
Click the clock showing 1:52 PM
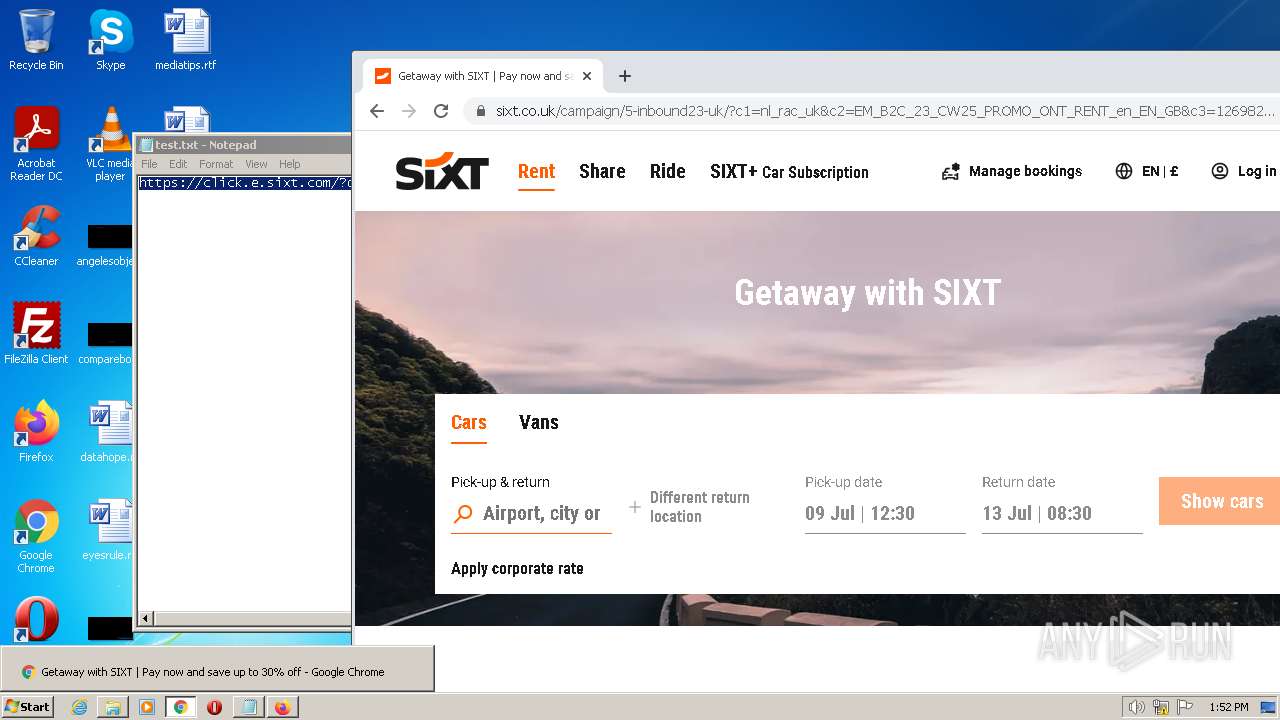1228,707
